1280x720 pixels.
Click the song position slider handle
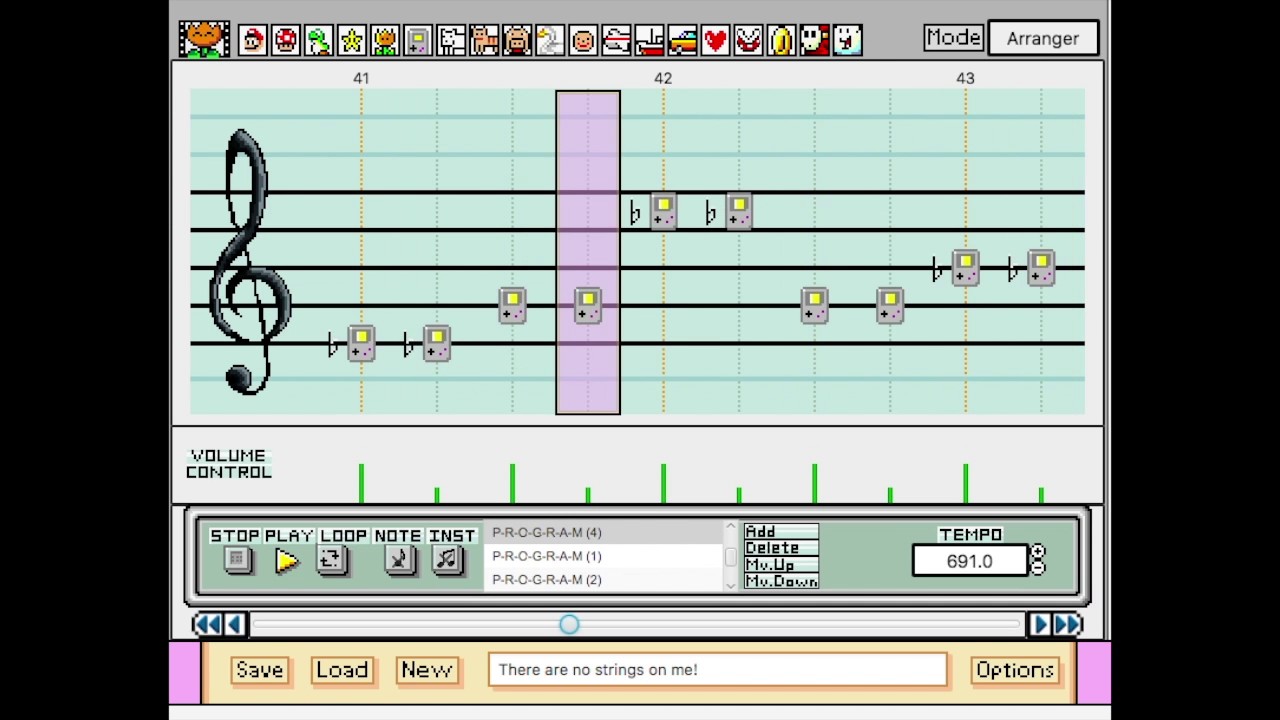click(x=569, y=624)
